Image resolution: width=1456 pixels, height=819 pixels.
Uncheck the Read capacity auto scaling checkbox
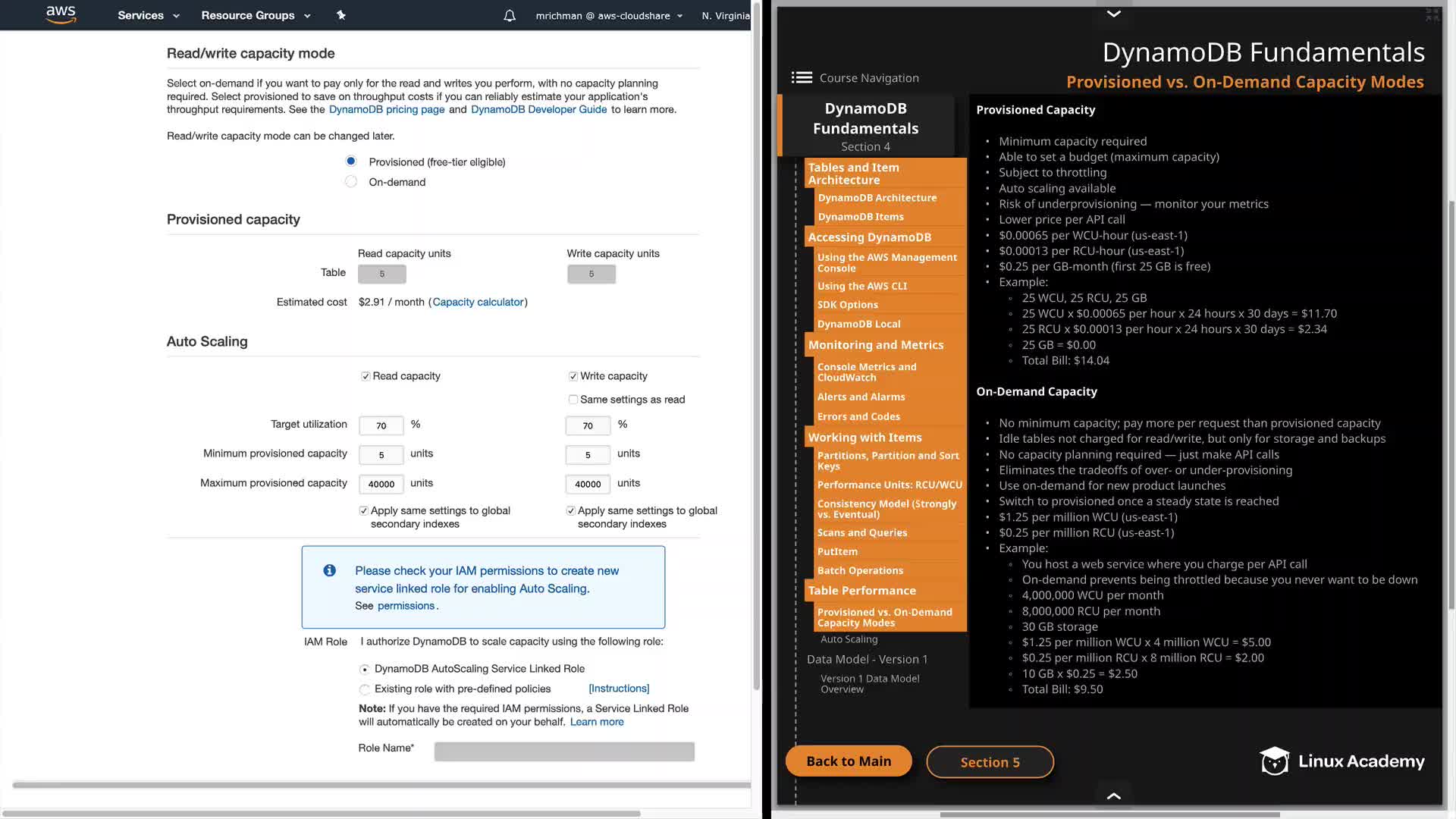pos(366,376)
